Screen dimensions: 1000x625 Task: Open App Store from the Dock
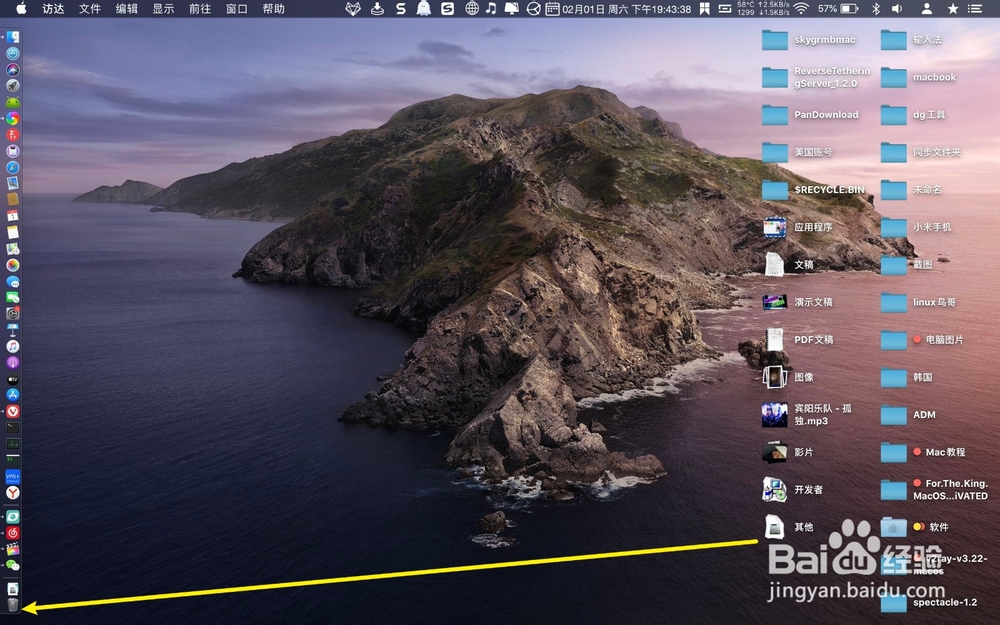coord(13,395)
